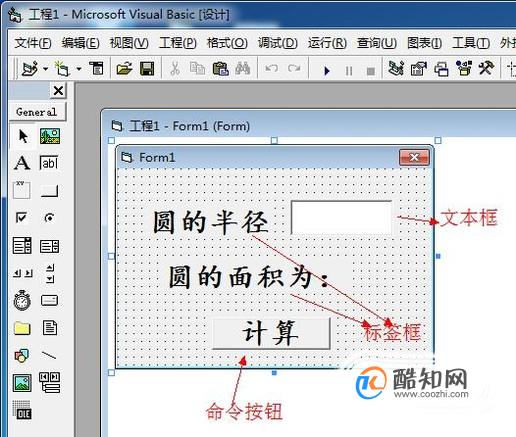Click the 计算 command button
The height and width of the screenshot is (437, 516).
271,333
